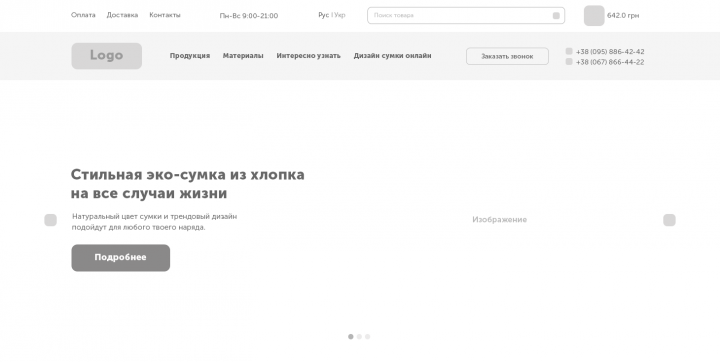Click the phone number +38 (095) 886-42-42
Screen dimensions: 720x362
pos(610,51)
